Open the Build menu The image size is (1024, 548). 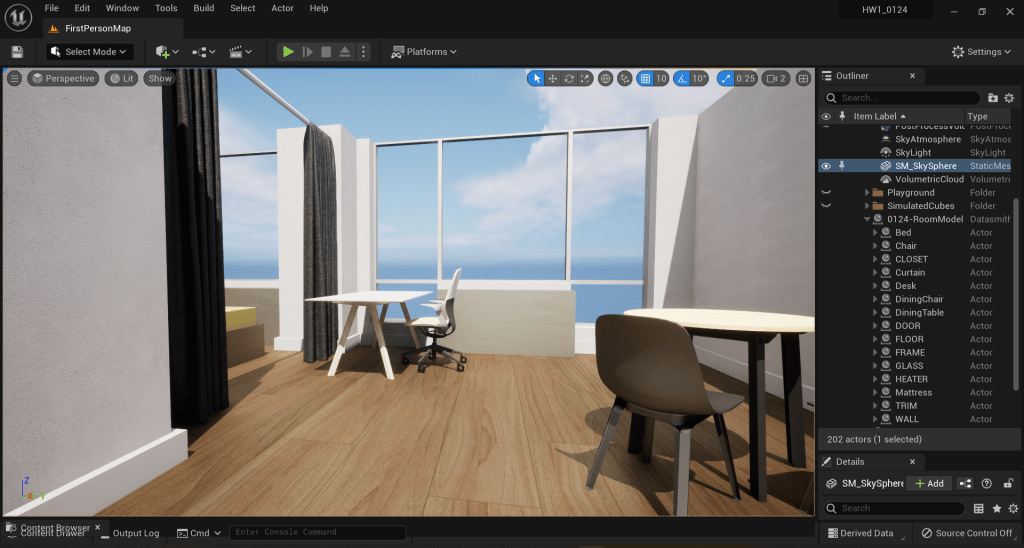(x=204, y=8)
